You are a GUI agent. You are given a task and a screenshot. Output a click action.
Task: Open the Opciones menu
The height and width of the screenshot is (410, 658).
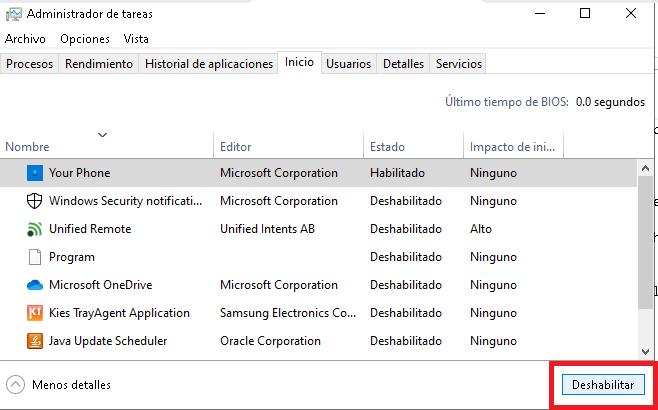(x=85, y=39)
